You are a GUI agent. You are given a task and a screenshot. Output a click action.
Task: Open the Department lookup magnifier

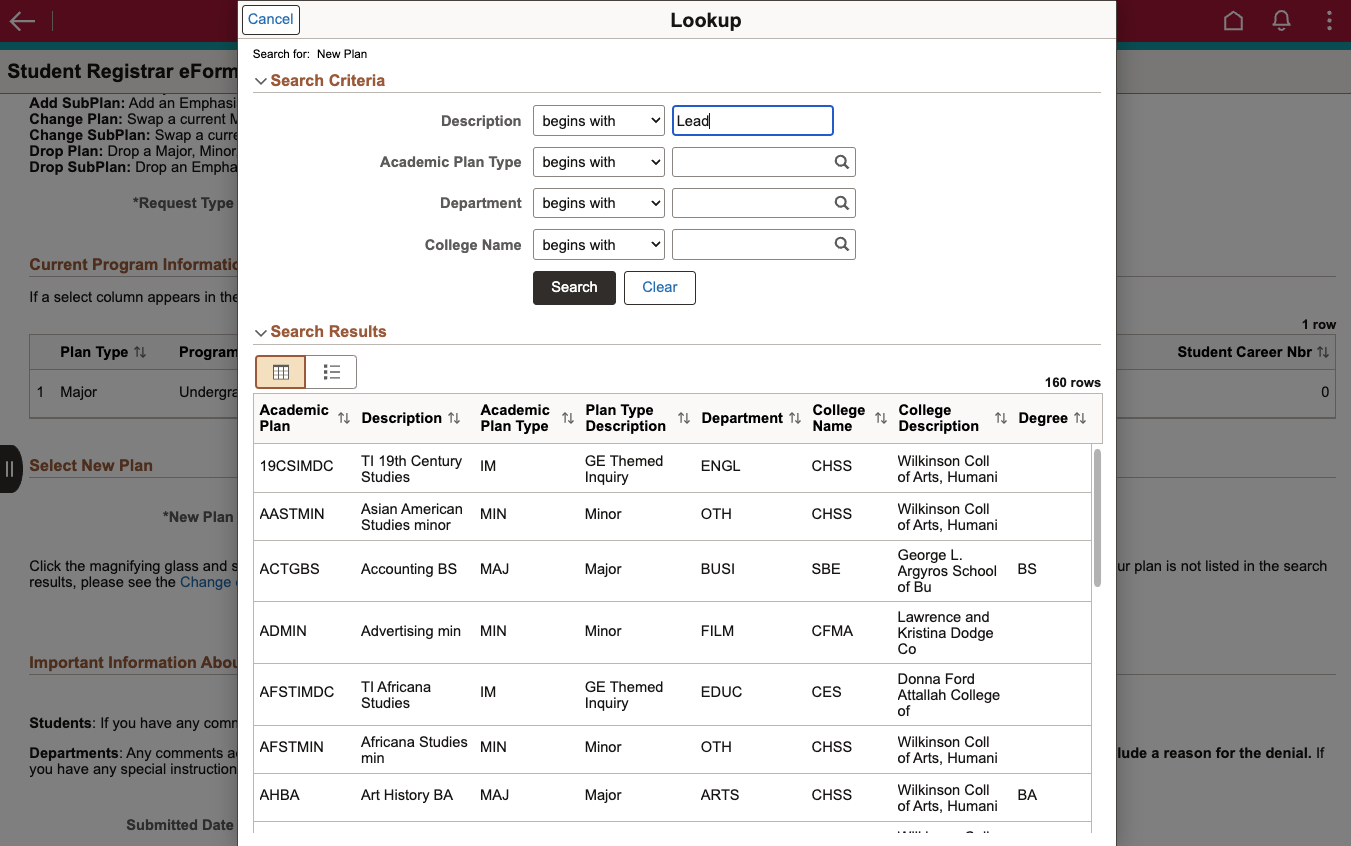[x=842, y=203]
